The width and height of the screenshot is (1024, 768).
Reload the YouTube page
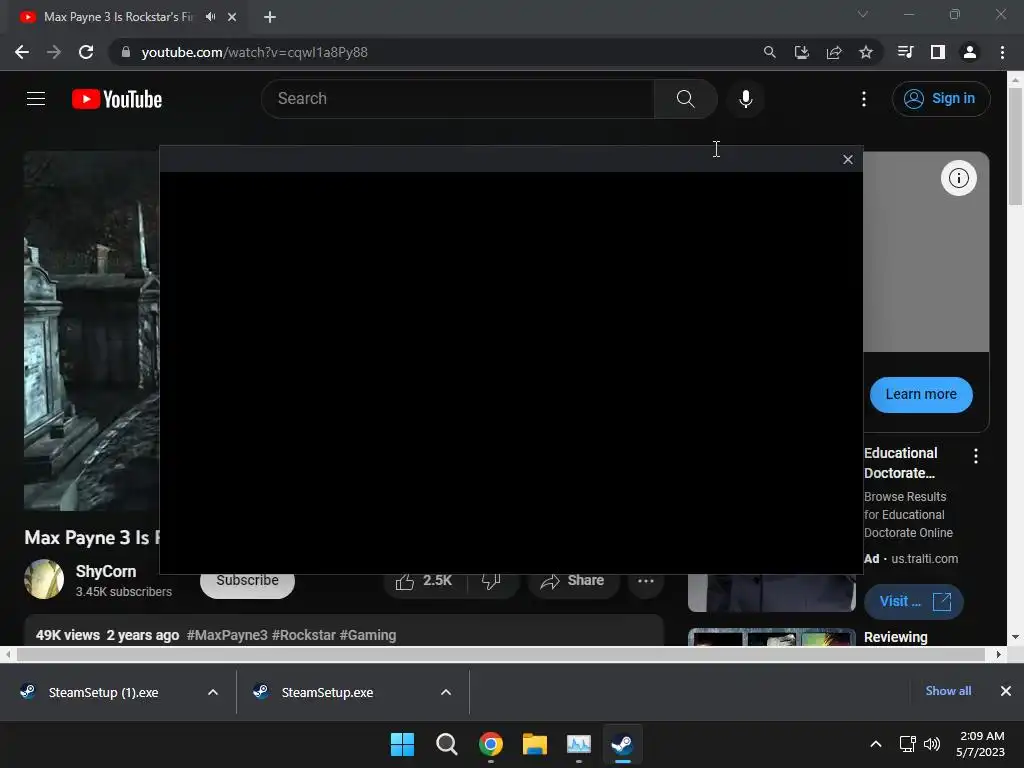pyautogui.click(x=86, y=52)
